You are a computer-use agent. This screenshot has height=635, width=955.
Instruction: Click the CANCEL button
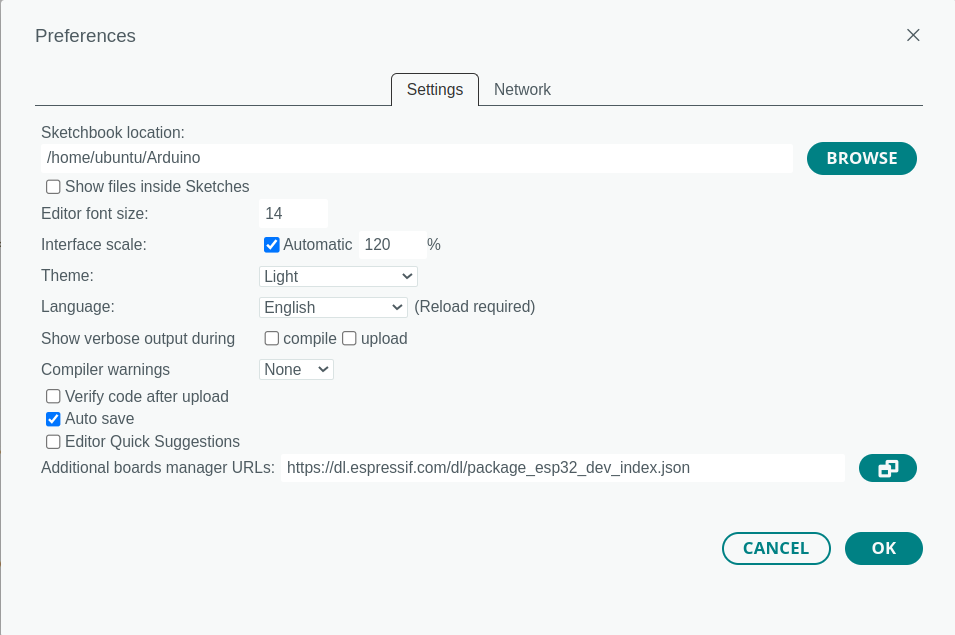pos(776,549)
